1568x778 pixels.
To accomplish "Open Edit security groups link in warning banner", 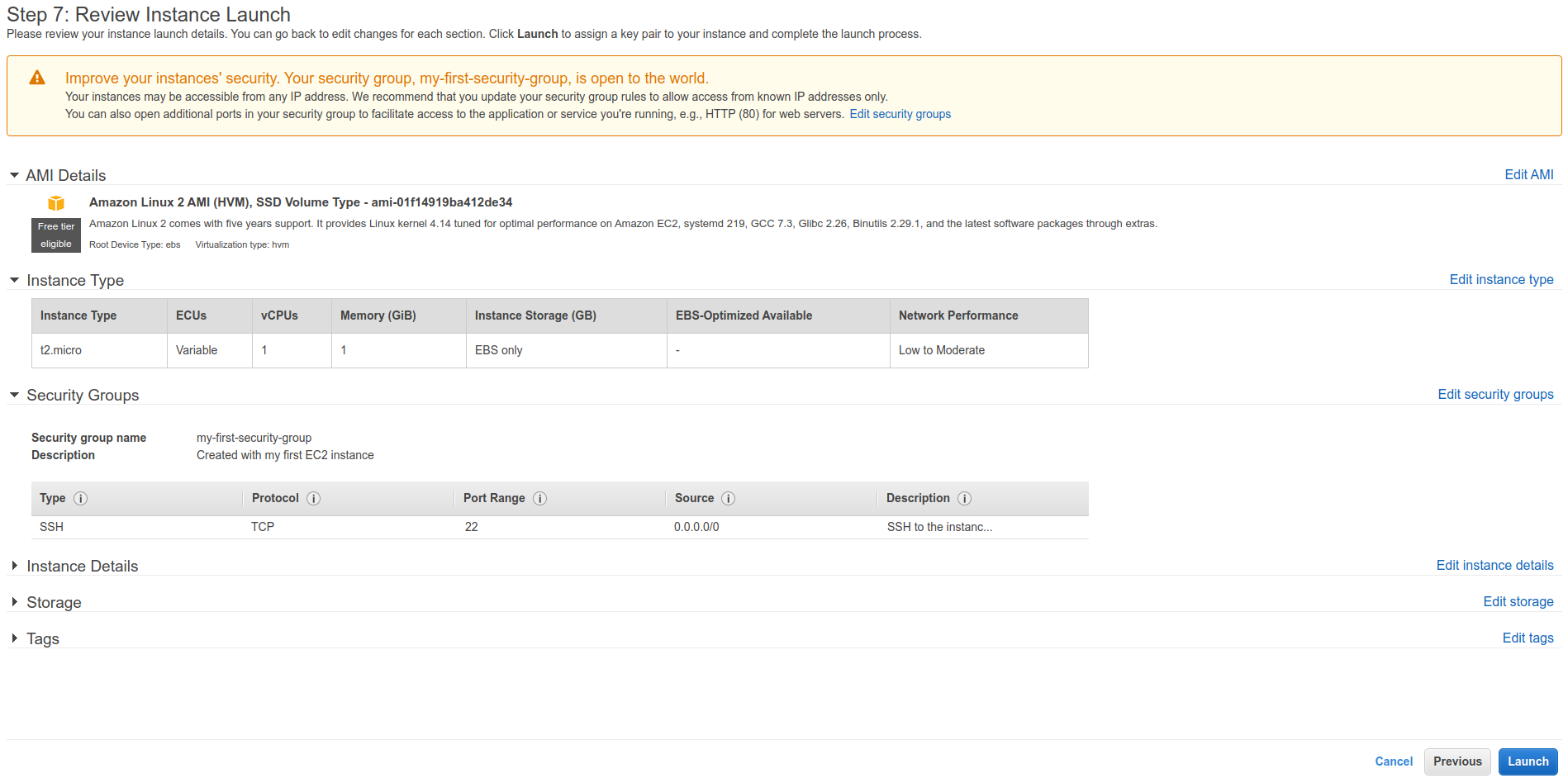I will 900,114.
